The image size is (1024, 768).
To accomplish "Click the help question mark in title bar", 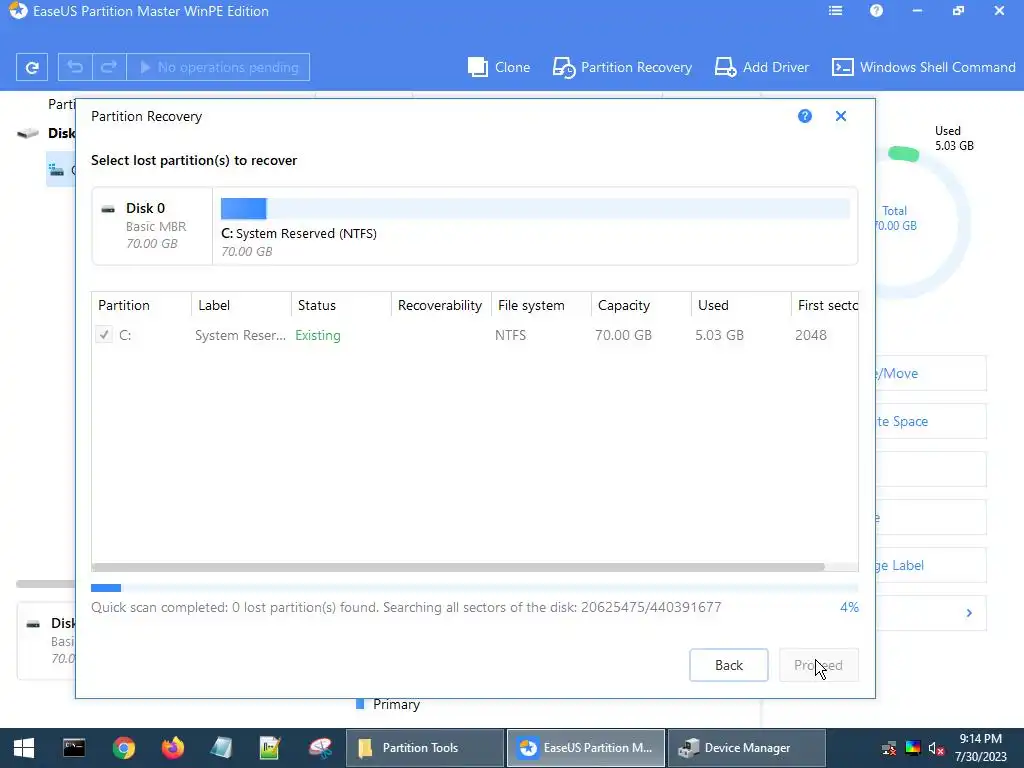I will pyautogui.click(x=876, y=11).
